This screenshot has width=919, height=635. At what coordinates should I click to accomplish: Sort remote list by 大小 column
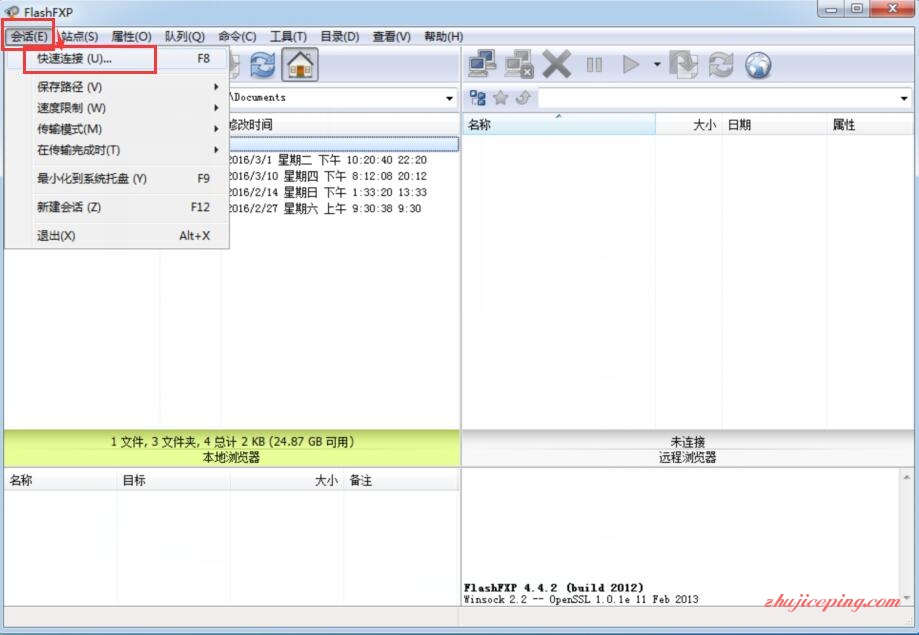coord(689,124)
